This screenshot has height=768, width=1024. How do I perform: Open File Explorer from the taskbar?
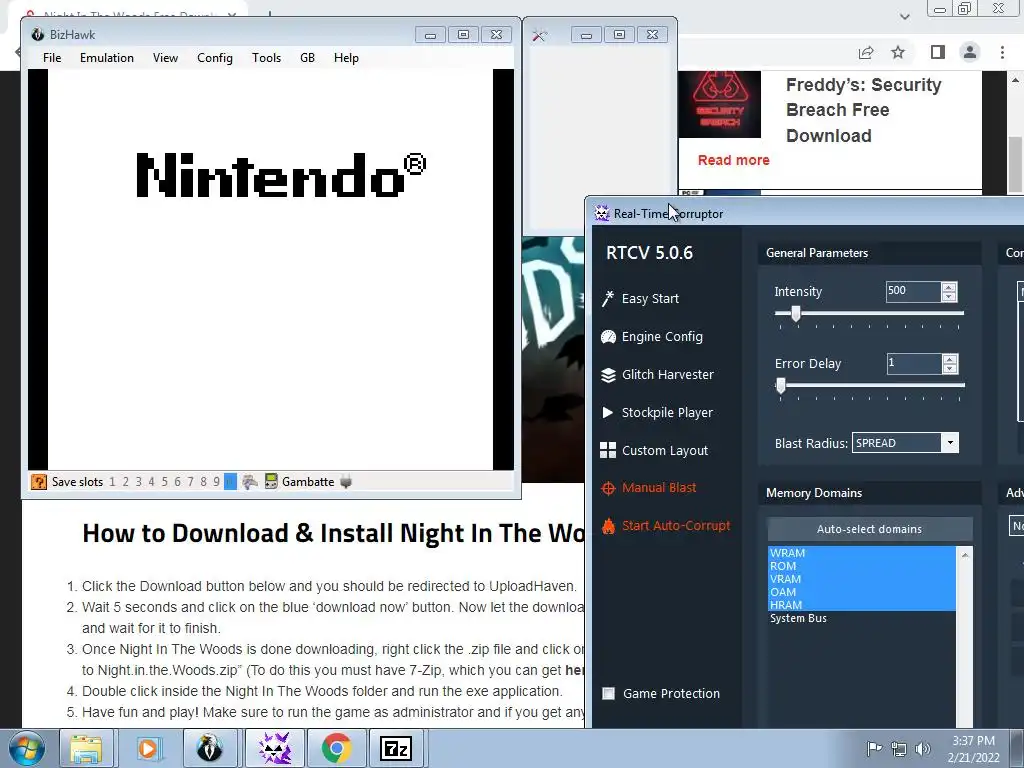click(86, 748)
